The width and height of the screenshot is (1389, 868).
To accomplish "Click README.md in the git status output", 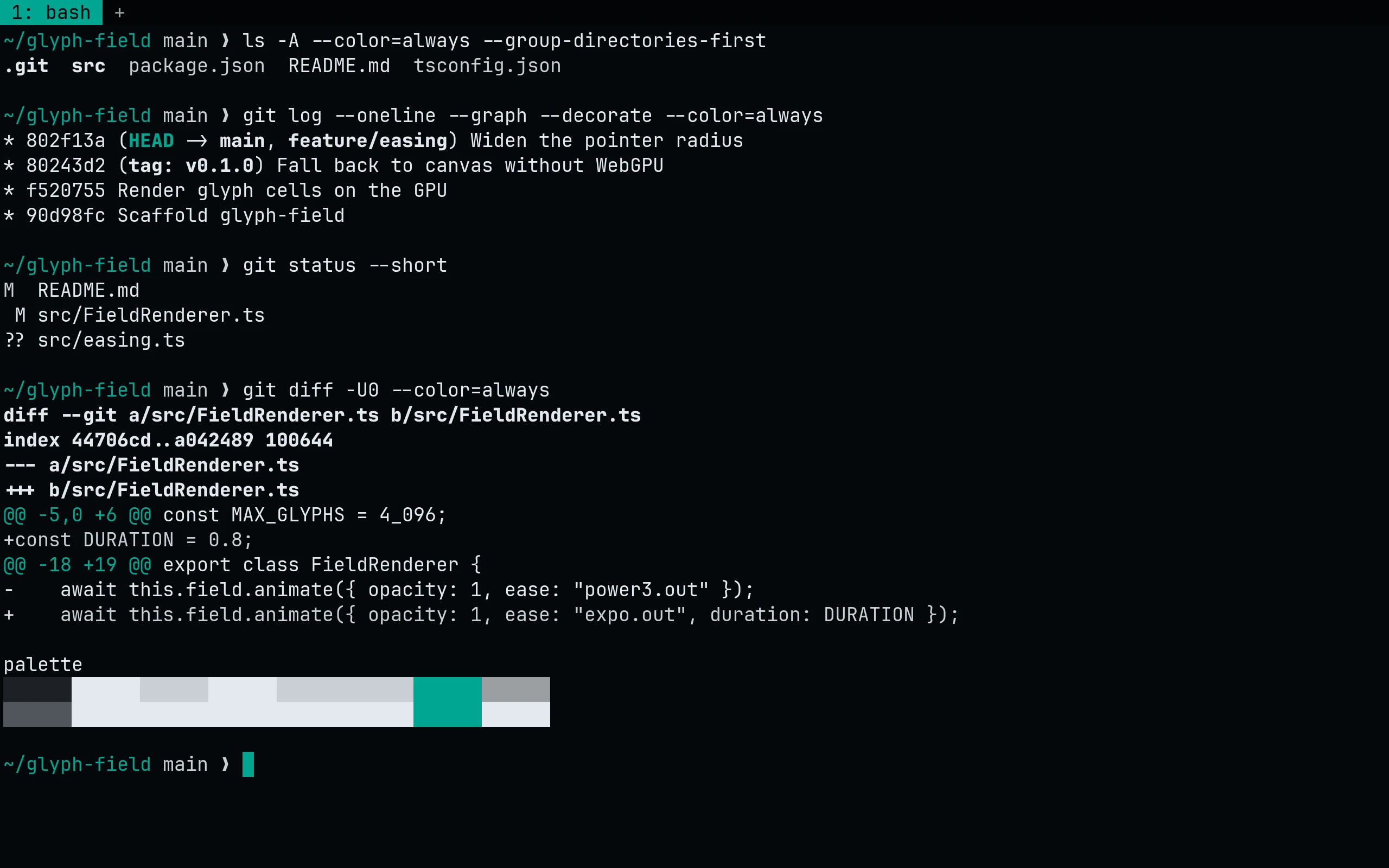I will [x=88, y=290].
